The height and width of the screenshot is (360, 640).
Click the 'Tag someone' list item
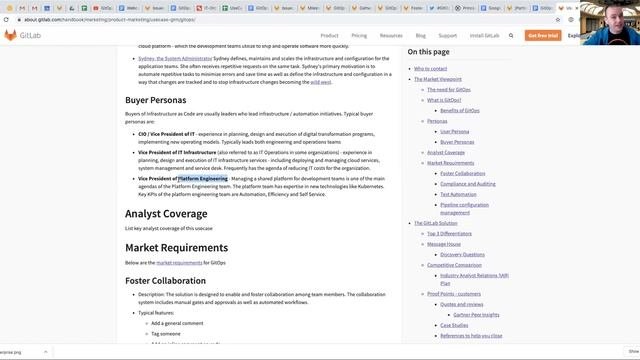(x=166, y=334)
